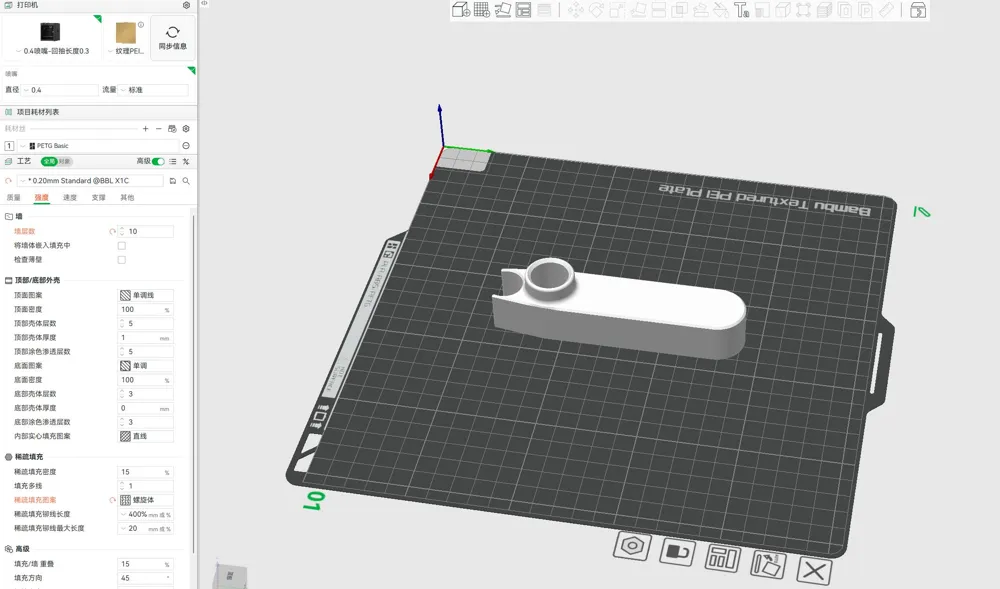Image resolution: width=1000 pixels, height=589 pixels.
Task: Switch process scope to 全局
Action: pos(49,161)
